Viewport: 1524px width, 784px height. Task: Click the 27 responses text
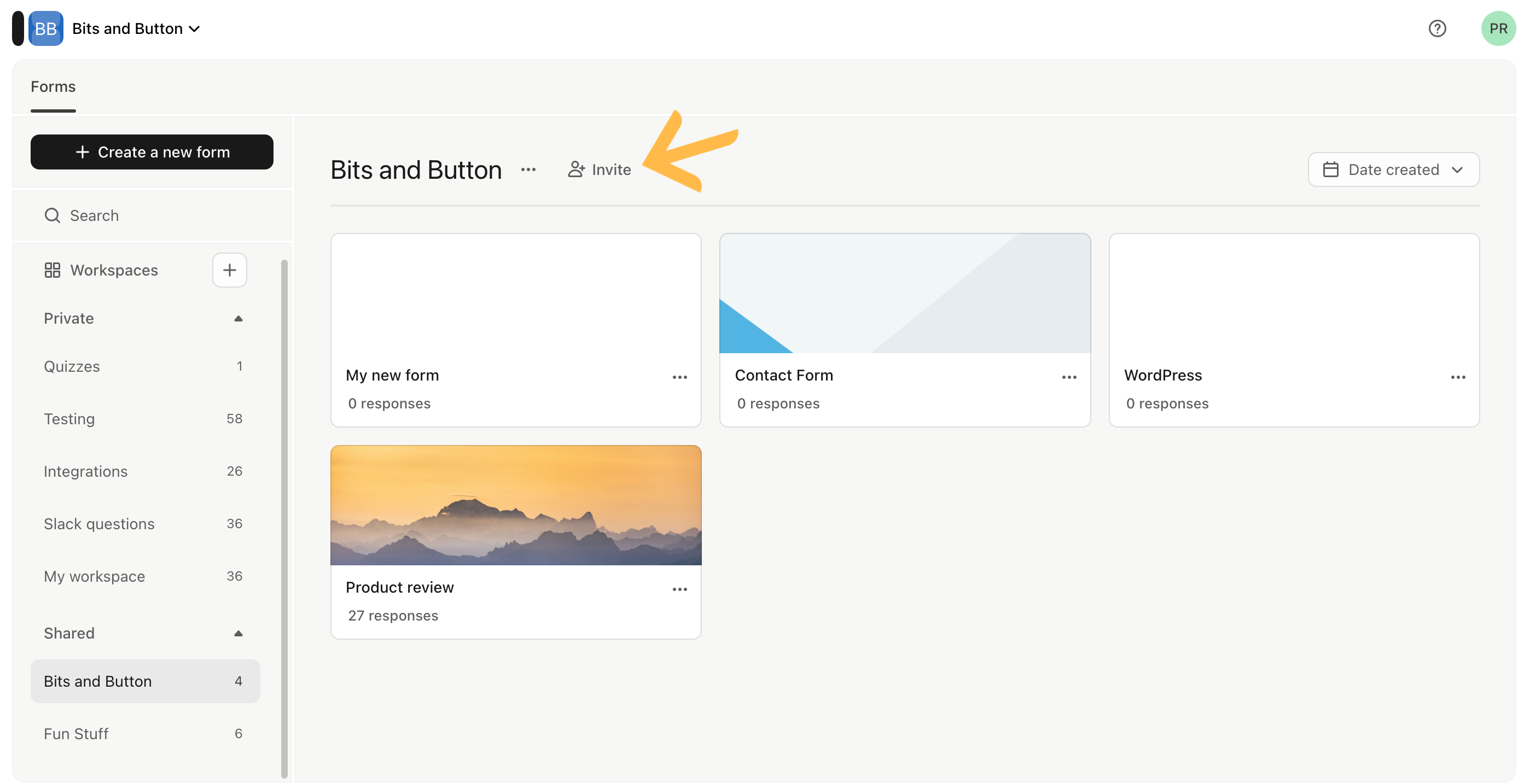(393, 616)
